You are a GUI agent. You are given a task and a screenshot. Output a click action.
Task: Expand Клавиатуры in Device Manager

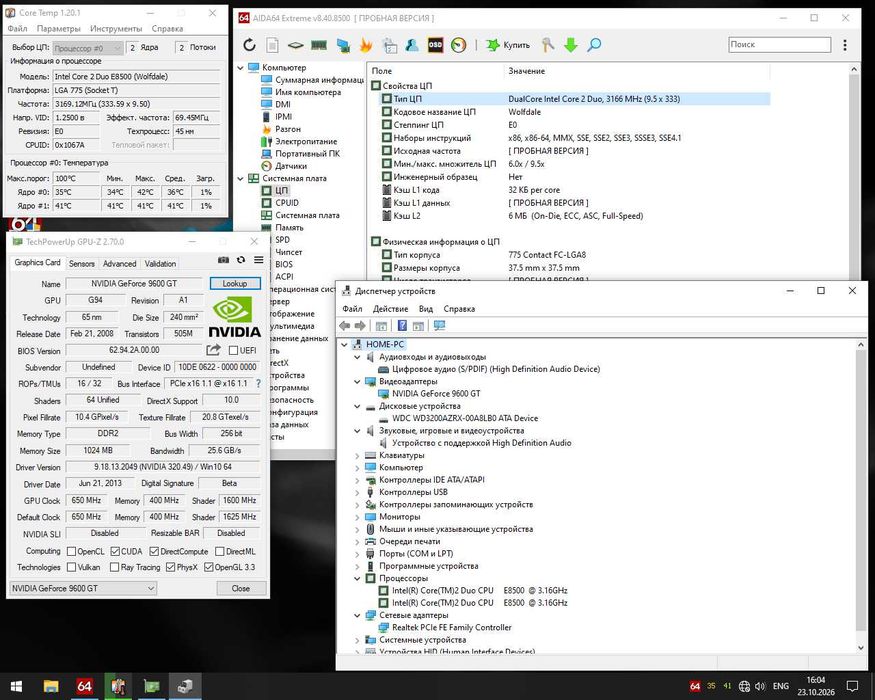pos(357,456)
